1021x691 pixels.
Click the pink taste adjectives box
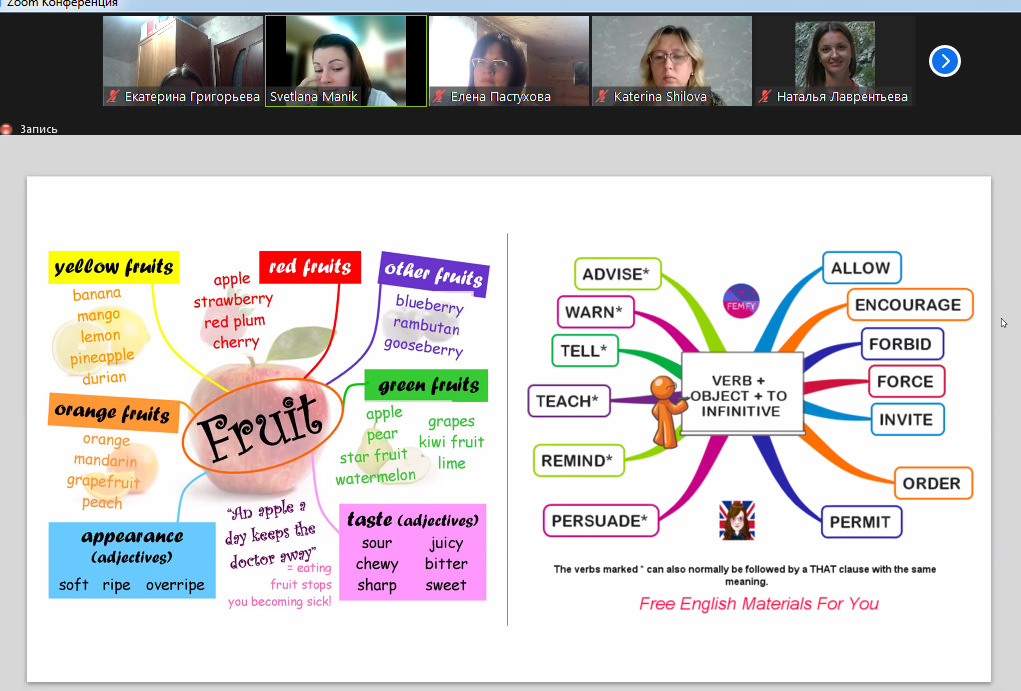pyautogui.click(x=412, y=552)
